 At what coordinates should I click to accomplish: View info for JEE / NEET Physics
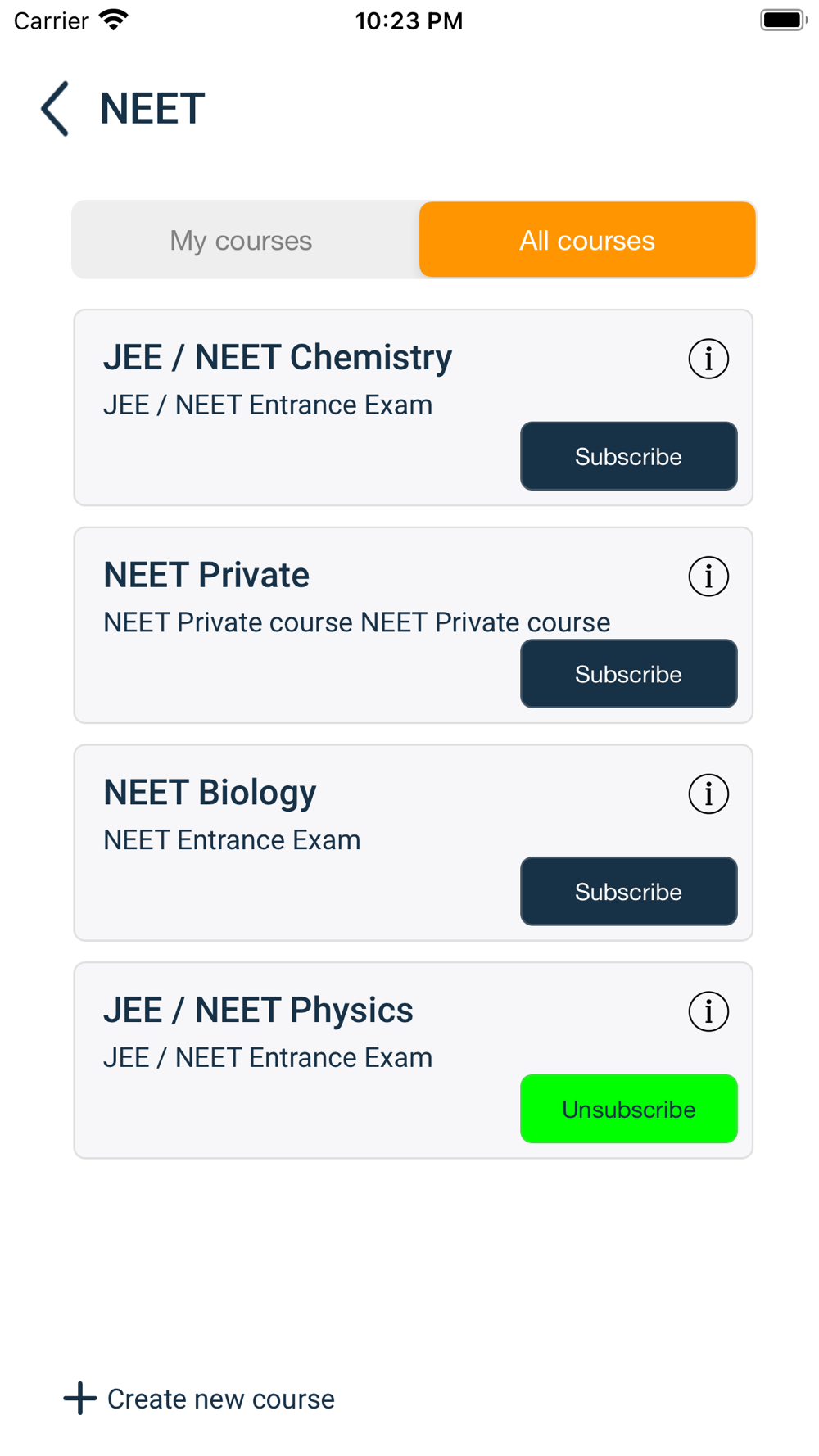point(708,1011)
